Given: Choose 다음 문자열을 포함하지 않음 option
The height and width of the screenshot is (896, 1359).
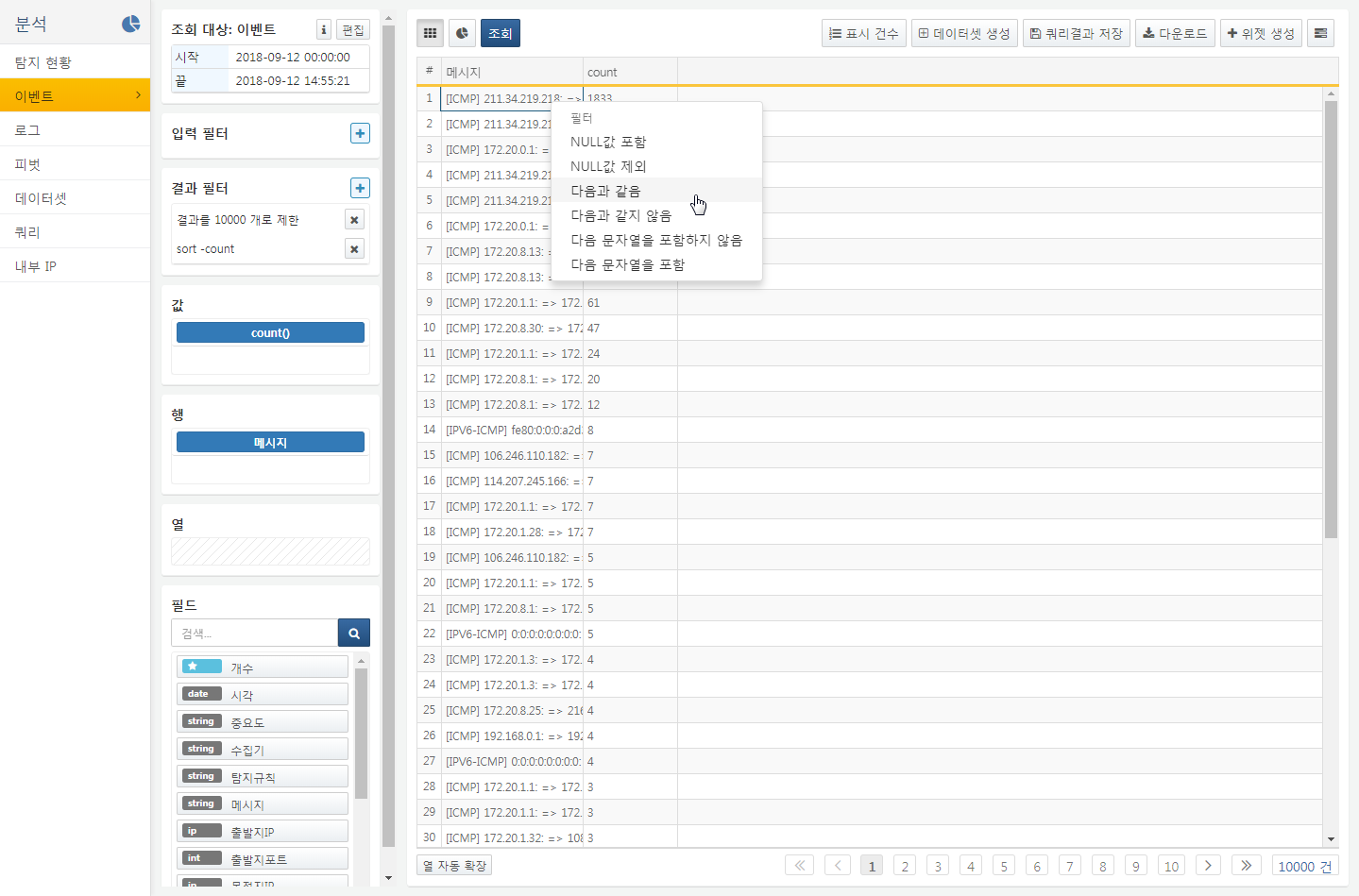Looking at the screenshot, I should [x=656, y=240].
